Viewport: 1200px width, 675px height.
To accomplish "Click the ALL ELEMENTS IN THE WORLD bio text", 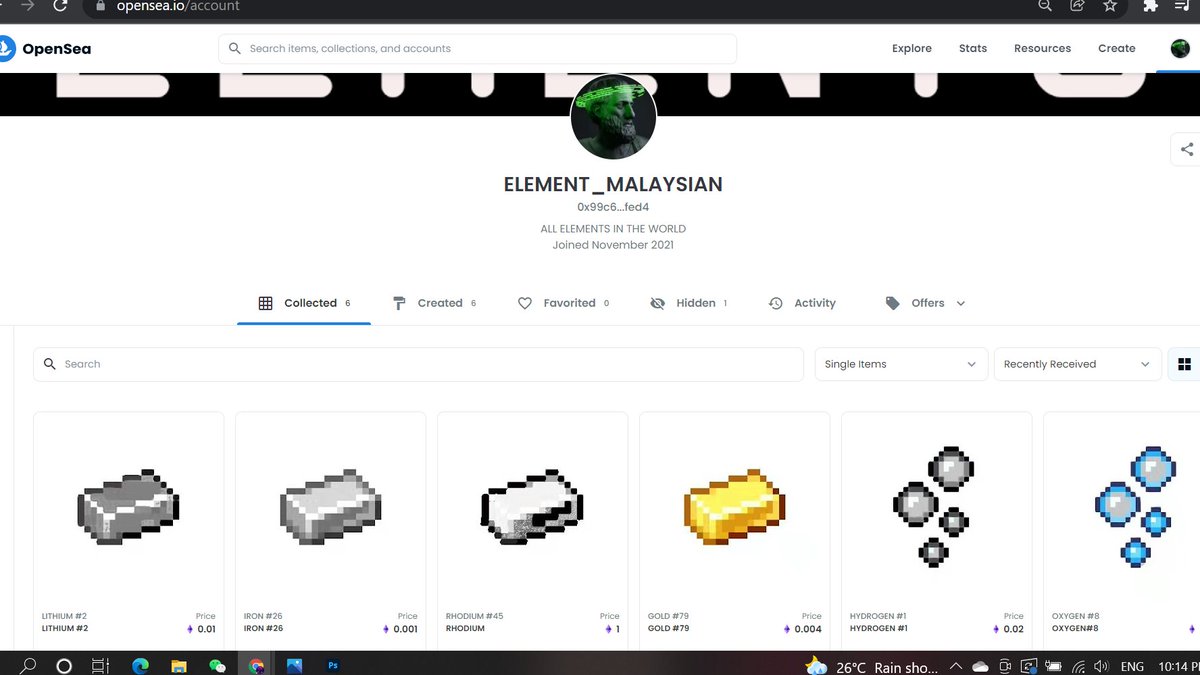I will click(613, 229).
